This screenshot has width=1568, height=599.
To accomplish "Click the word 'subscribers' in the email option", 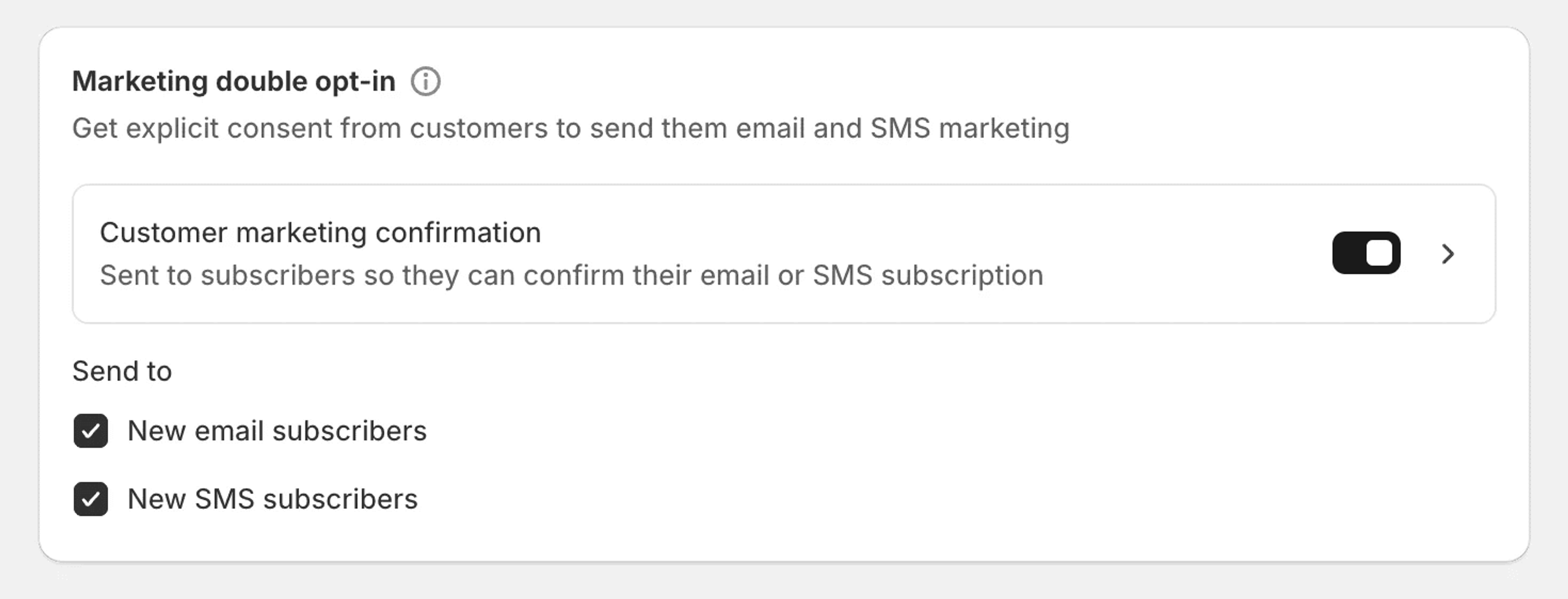I will (350, 430).
